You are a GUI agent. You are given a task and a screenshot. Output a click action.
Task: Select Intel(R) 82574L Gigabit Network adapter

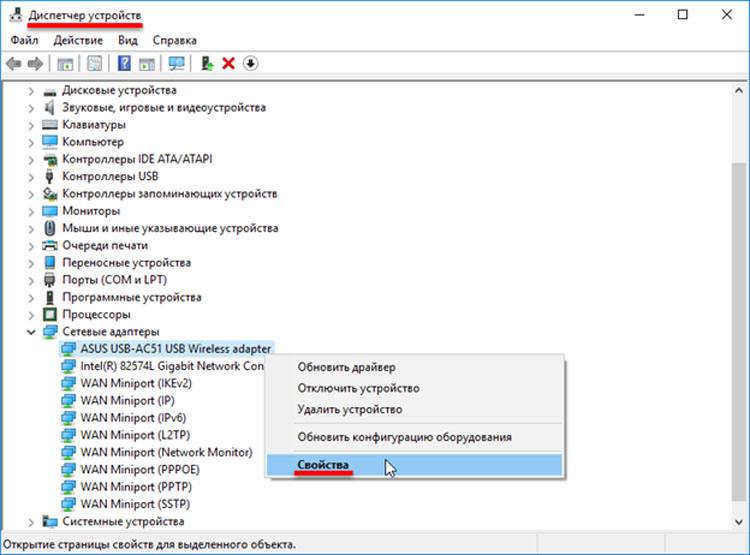point(172,366)
